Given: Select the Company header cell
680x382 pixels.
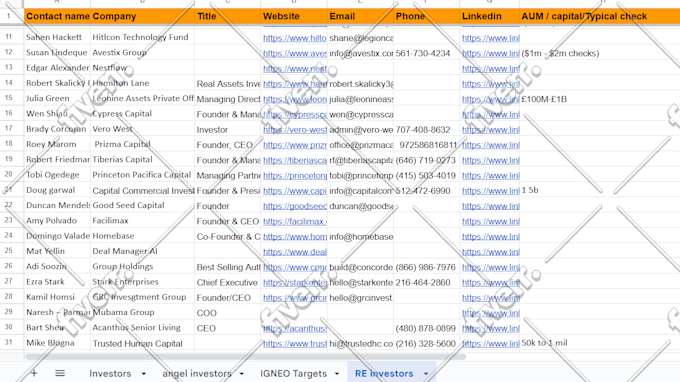Looking at the screenshot, I should tap(143, 16).
